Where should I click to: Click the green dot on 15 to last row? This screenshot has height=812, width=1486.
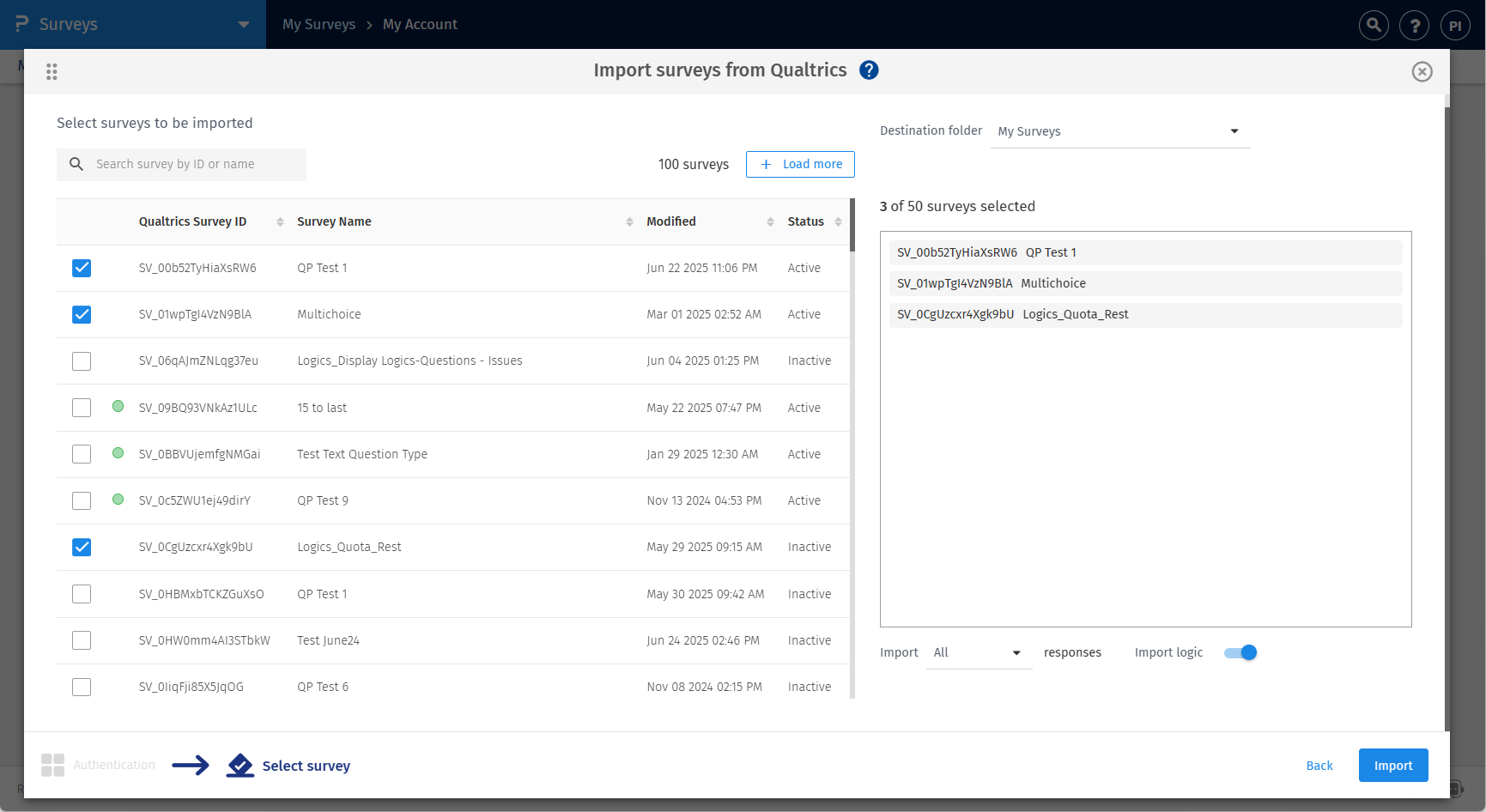(x=118, y=407)
